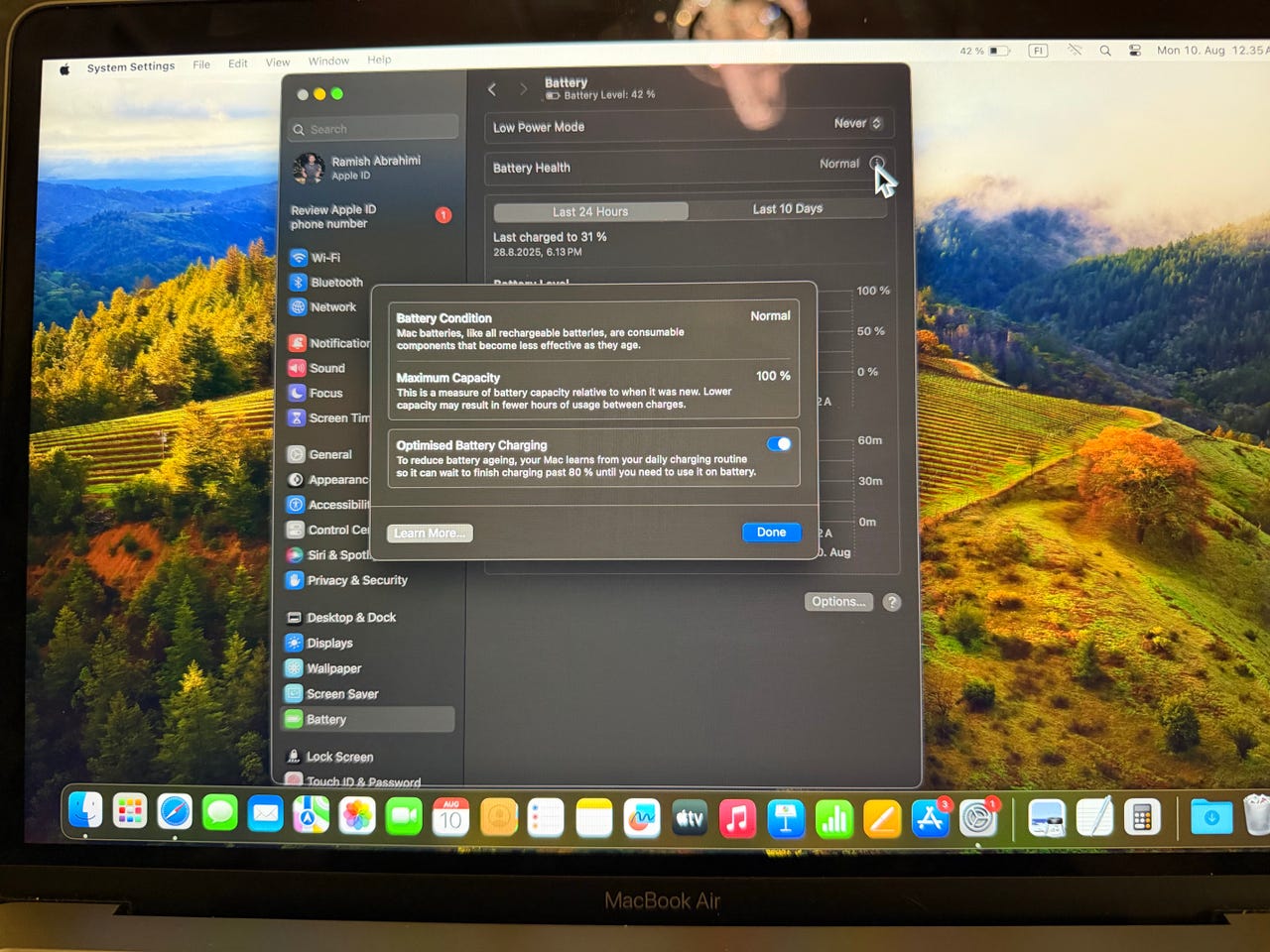Open the Downloads folder in the Dock
Image resolution: width=1270 pixels, height=952 pixels.
click(x=1211, y=817)
